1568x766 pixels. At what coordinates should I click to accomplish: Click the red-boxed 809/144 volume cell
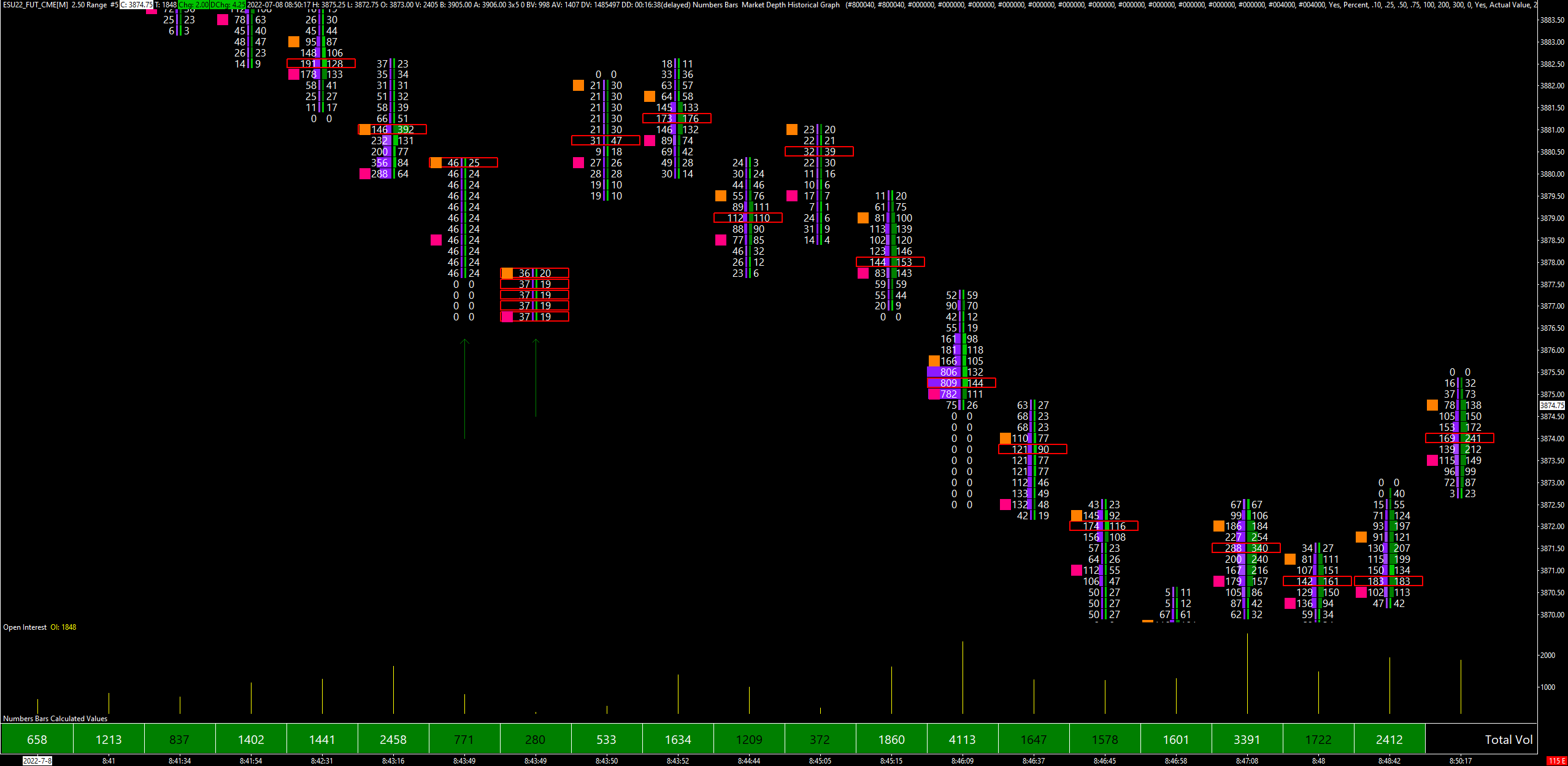pyautogui.click(x=961, y=383)
